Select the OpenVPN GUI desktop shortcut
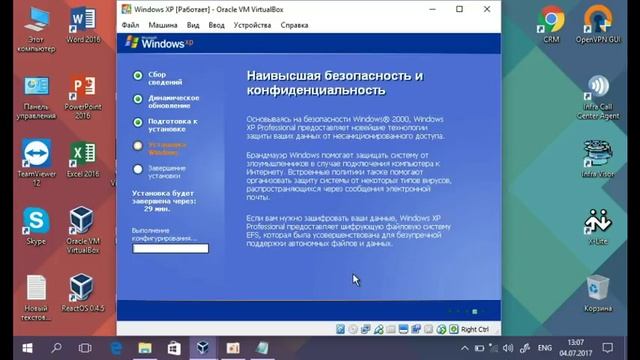The height and width of the screenshot is (360, 640). click(x=598, y=24)
